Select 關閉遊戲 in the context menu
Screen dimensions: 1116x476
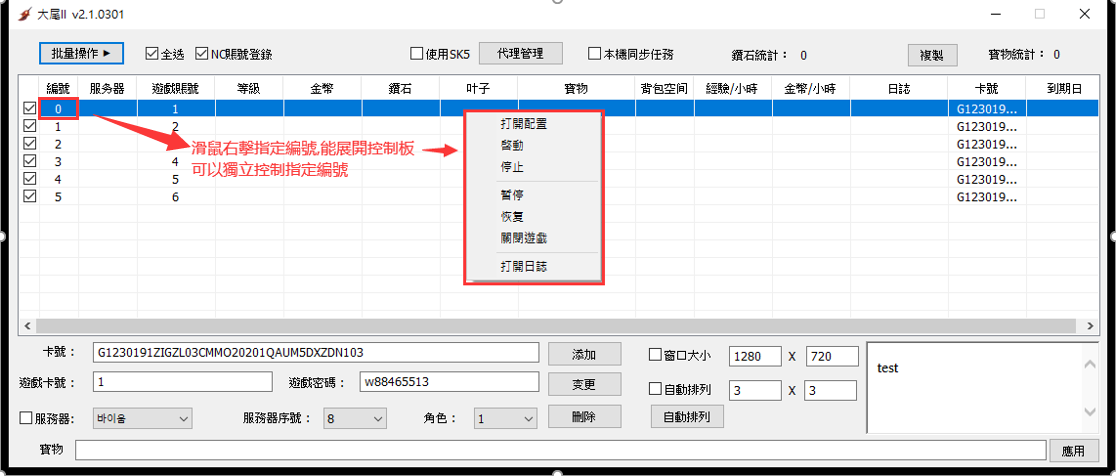coord(523,238)
